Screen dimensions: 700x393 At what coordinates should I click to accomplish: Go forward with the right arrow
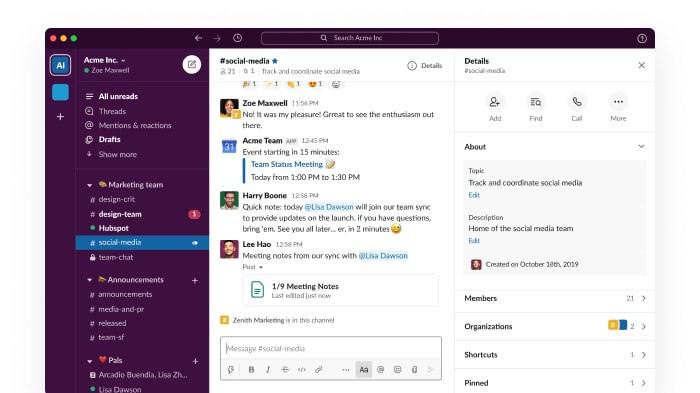(217, 38)
